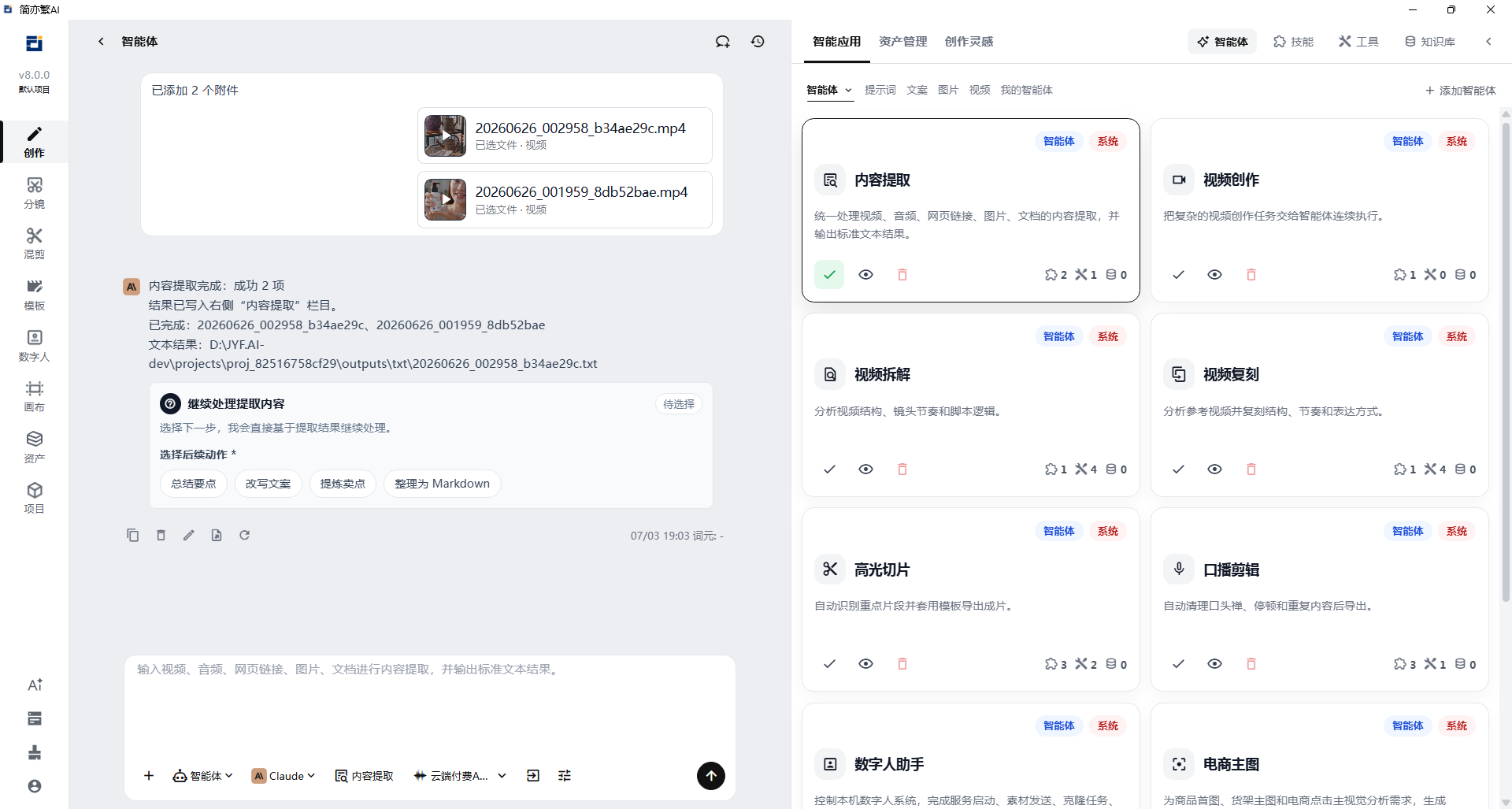This screenshot has width=1512, height=809.
Task: Select the 视频拆解 agent checkmark
Action: coord(829,469)
